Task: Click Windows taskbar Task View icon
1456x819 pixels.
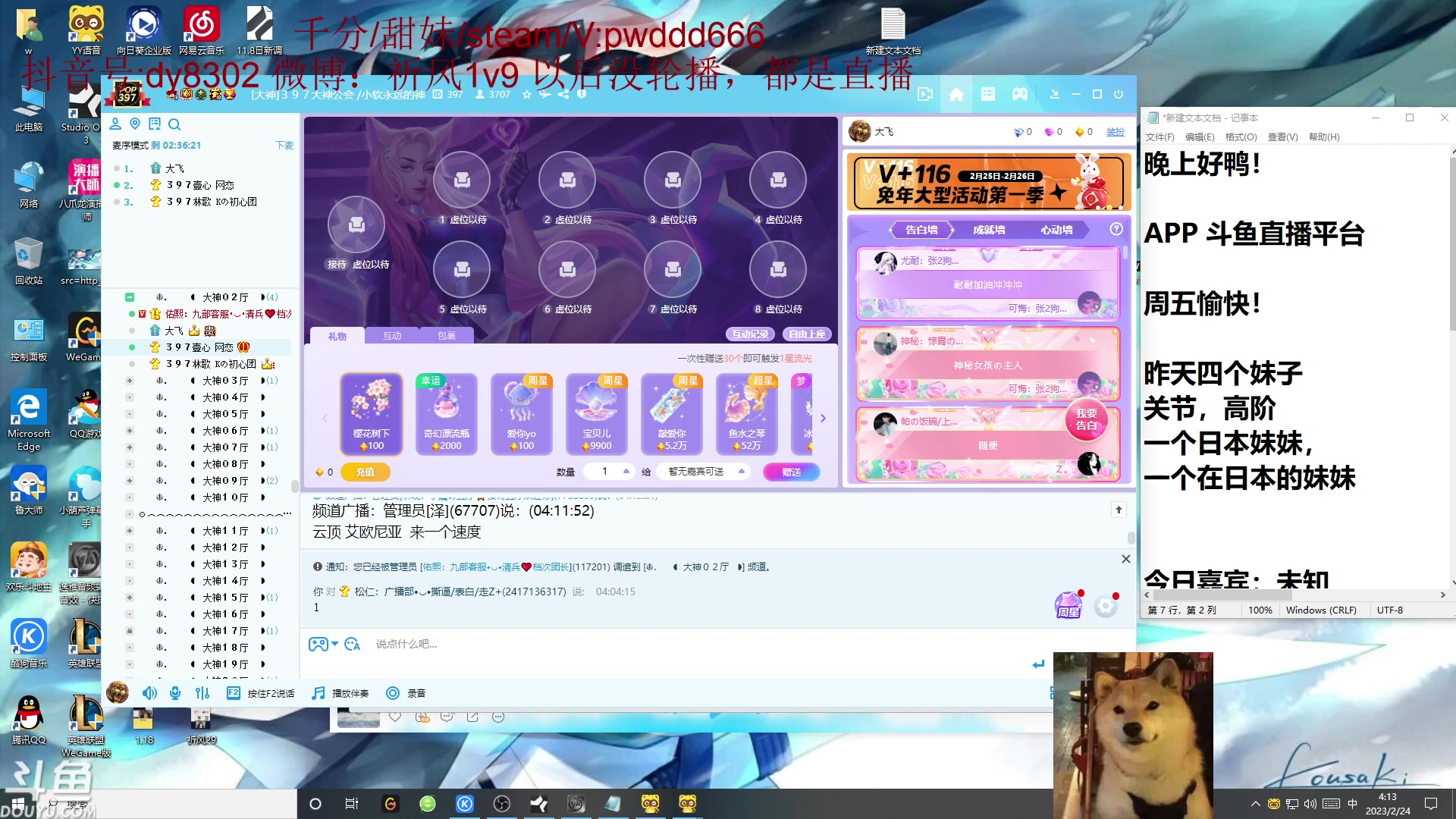Action: point(351,804)
